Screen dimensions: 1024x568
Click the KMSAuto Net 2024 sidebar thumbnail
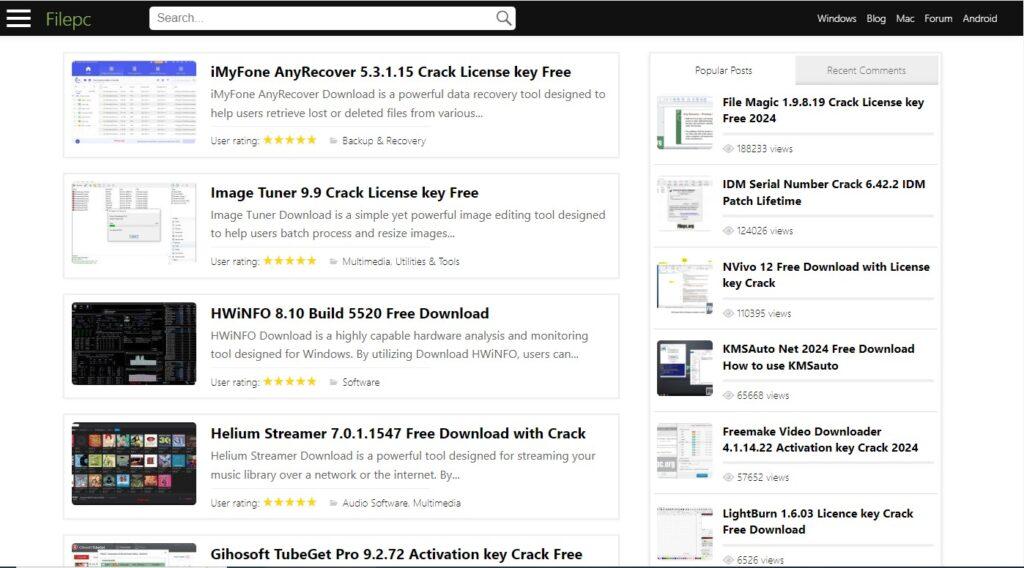click(684, 368)
